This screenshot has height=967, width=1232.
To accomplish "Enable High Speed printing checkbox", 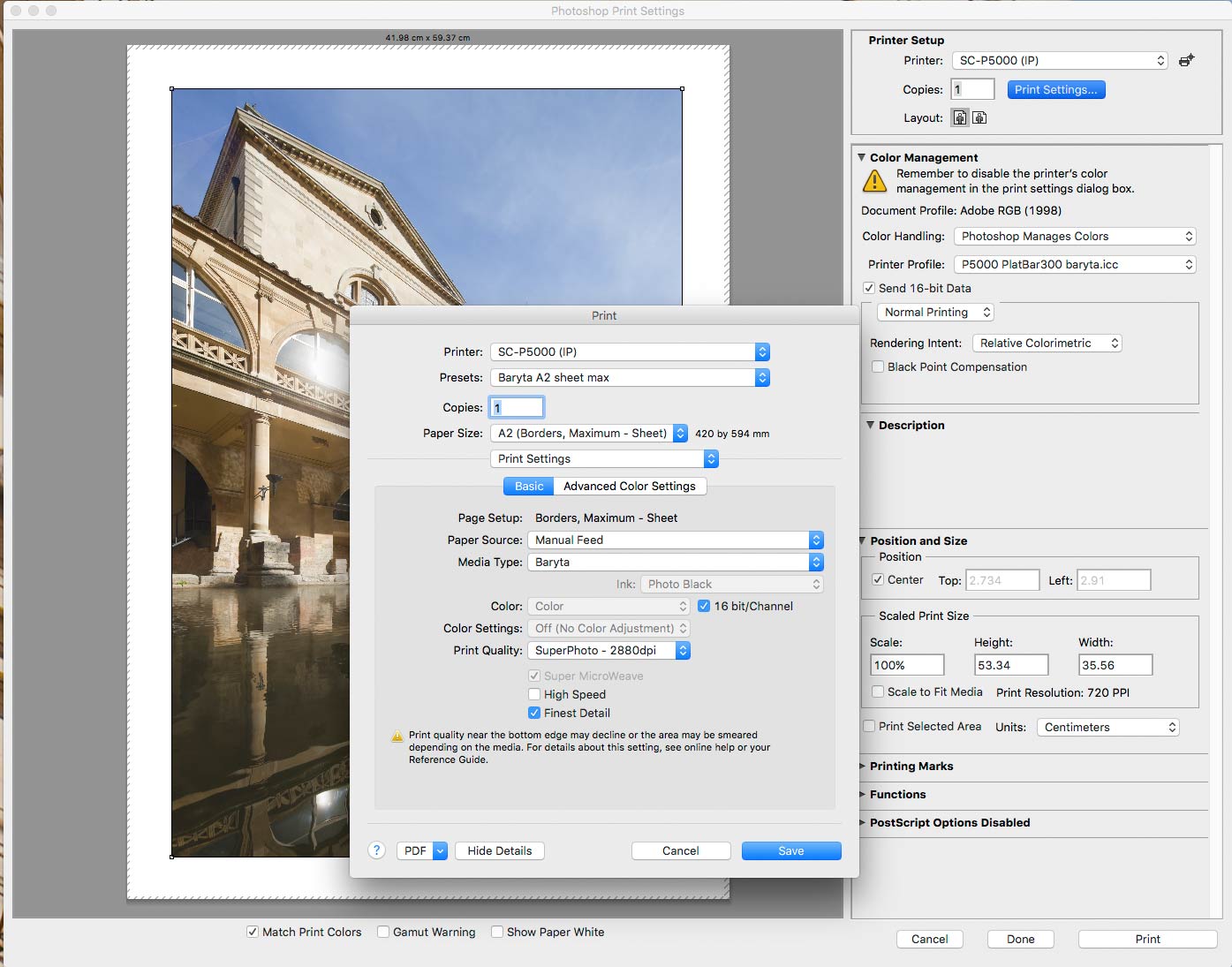I will (534, 694).
